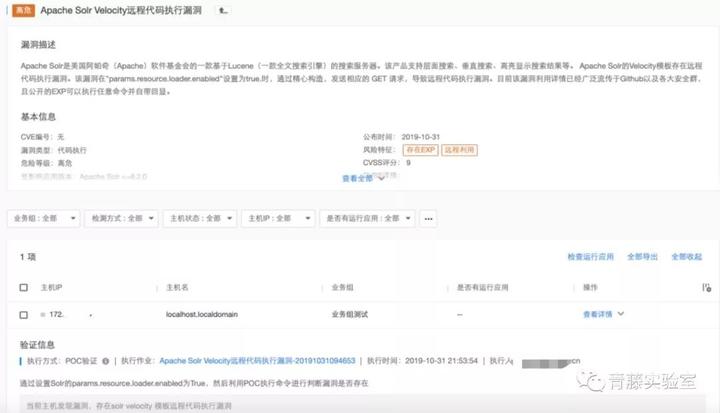This screenshot has width=720, height=413.
Task: Click the 危险等级 高危 entry
Action: (x=46, y=163)
